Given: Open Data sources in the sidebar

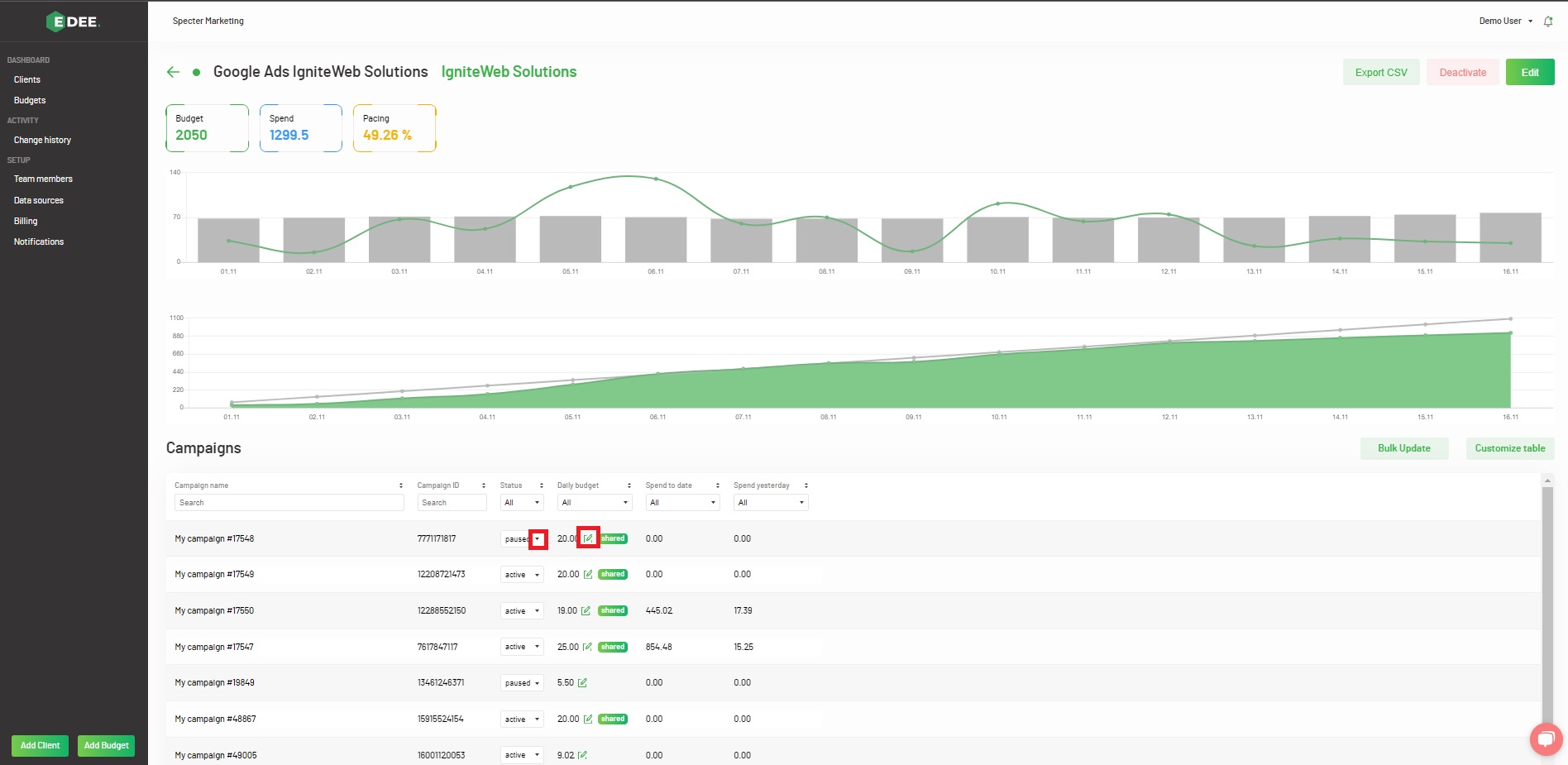Looking at the screenshot, I should click(x=39, y=201).
